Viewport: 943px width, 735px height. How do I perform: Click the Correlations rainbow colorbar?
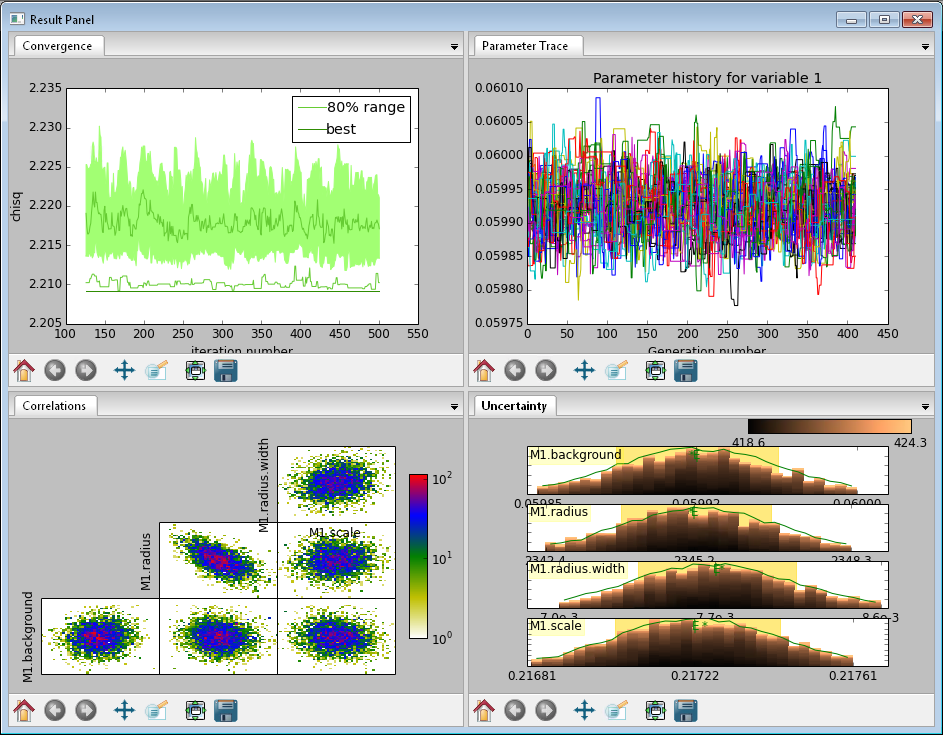(x=418, y=554)
